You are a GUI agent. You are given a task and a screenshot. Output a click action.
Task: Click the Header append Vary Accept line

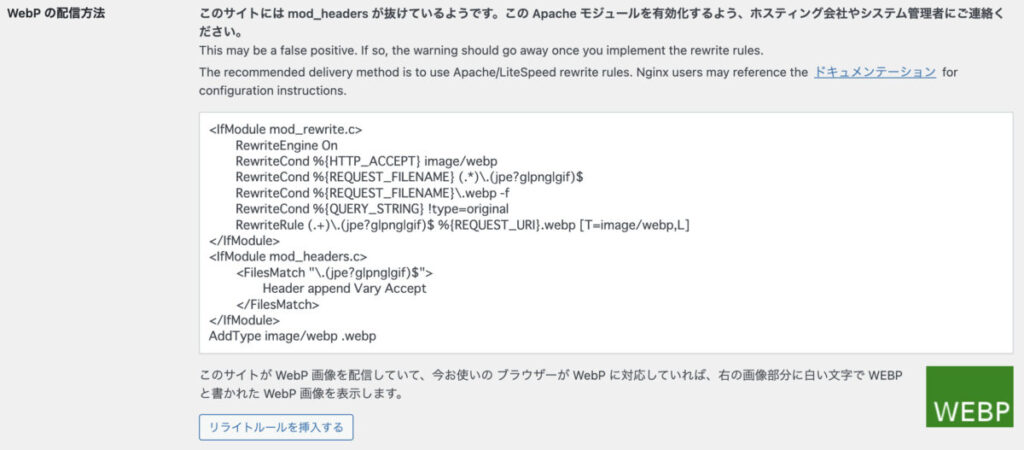tap(344, 288)
